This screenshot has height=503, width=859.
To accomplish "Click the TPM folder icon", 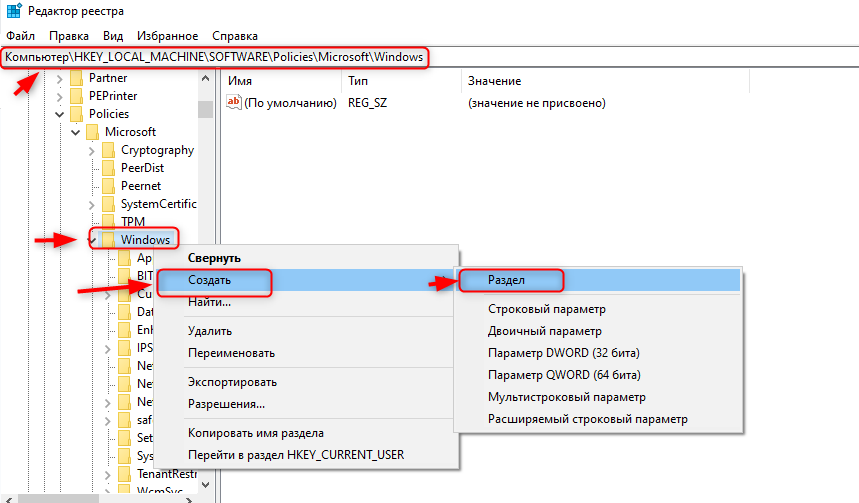I will (108, 222).
